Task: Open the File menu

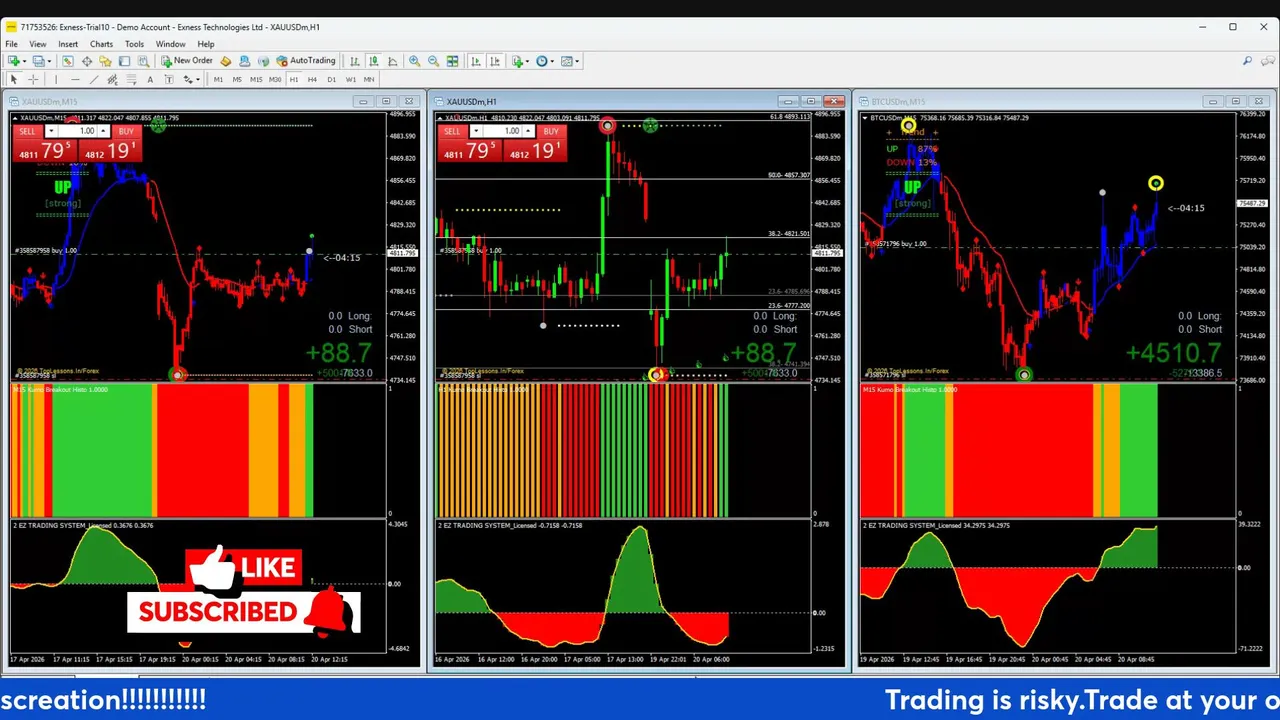Action: [x=12, y=44]
